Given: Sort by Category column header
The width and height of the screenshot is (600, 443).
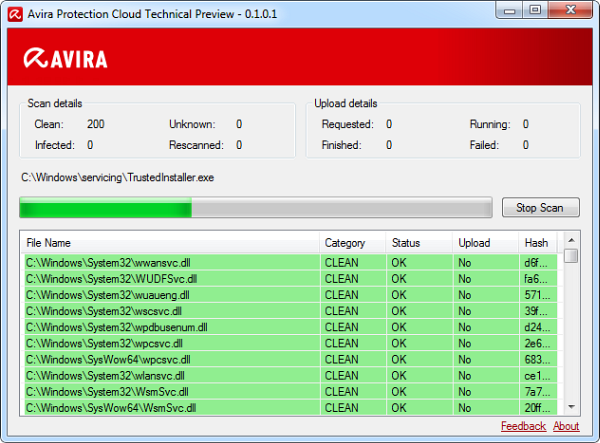Looking at the screenshot, I should (353, 243).
